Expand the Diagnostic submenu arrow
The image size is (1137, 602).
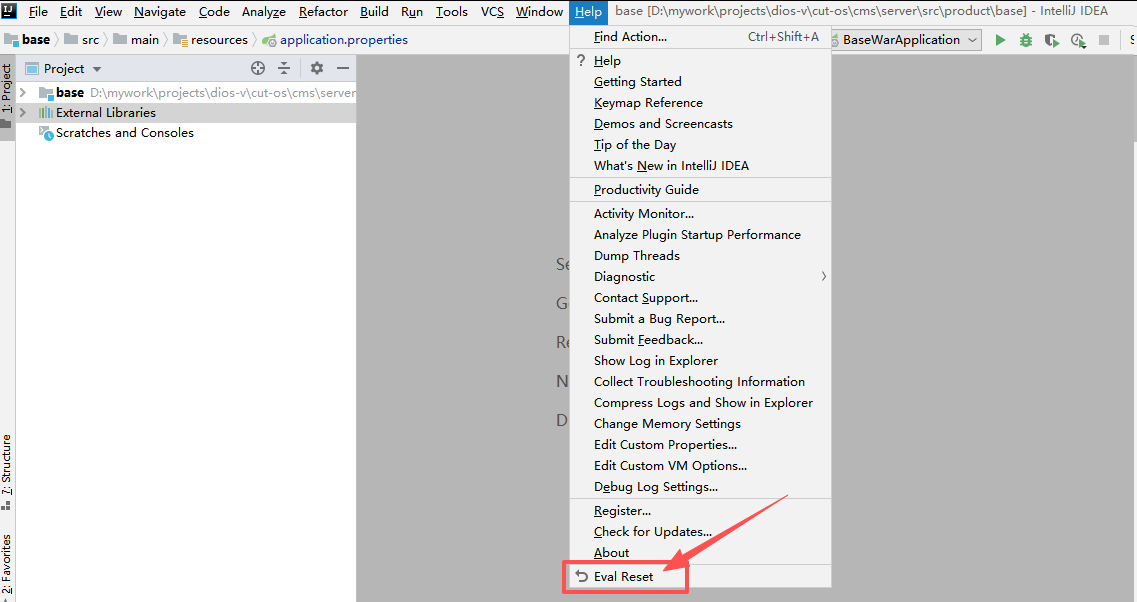[824, 276]
